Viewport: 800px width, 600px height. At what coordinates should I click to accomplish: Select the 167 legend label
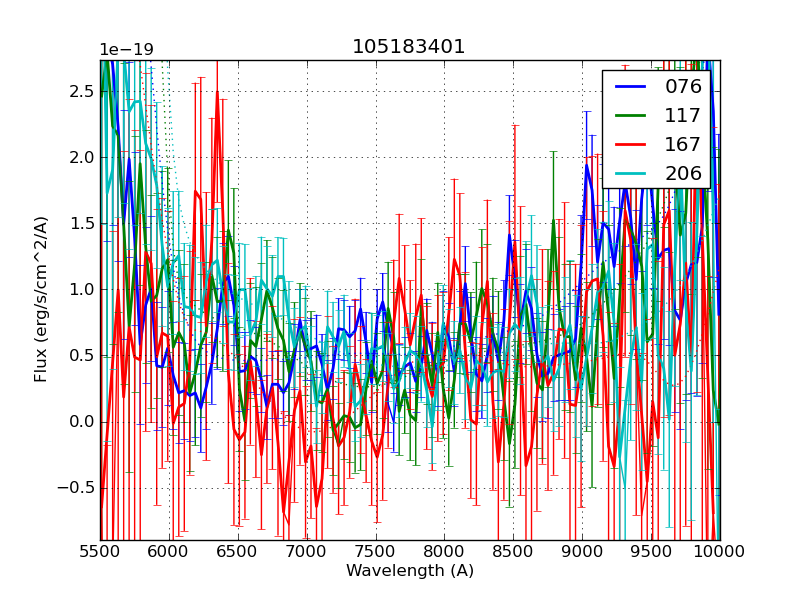coord(683,145)
